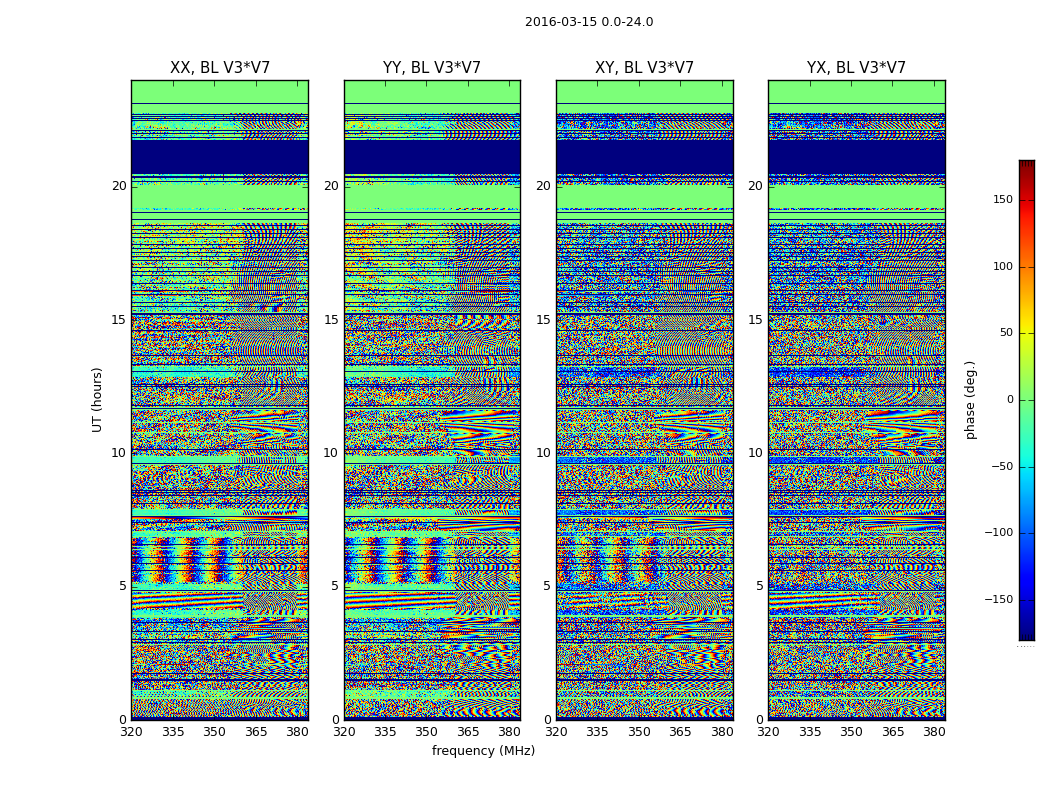Click the 20 hour tick of XX panel
Image resolution: width=1050 pixels, height=800 pixels.
(x=119, y=186)
